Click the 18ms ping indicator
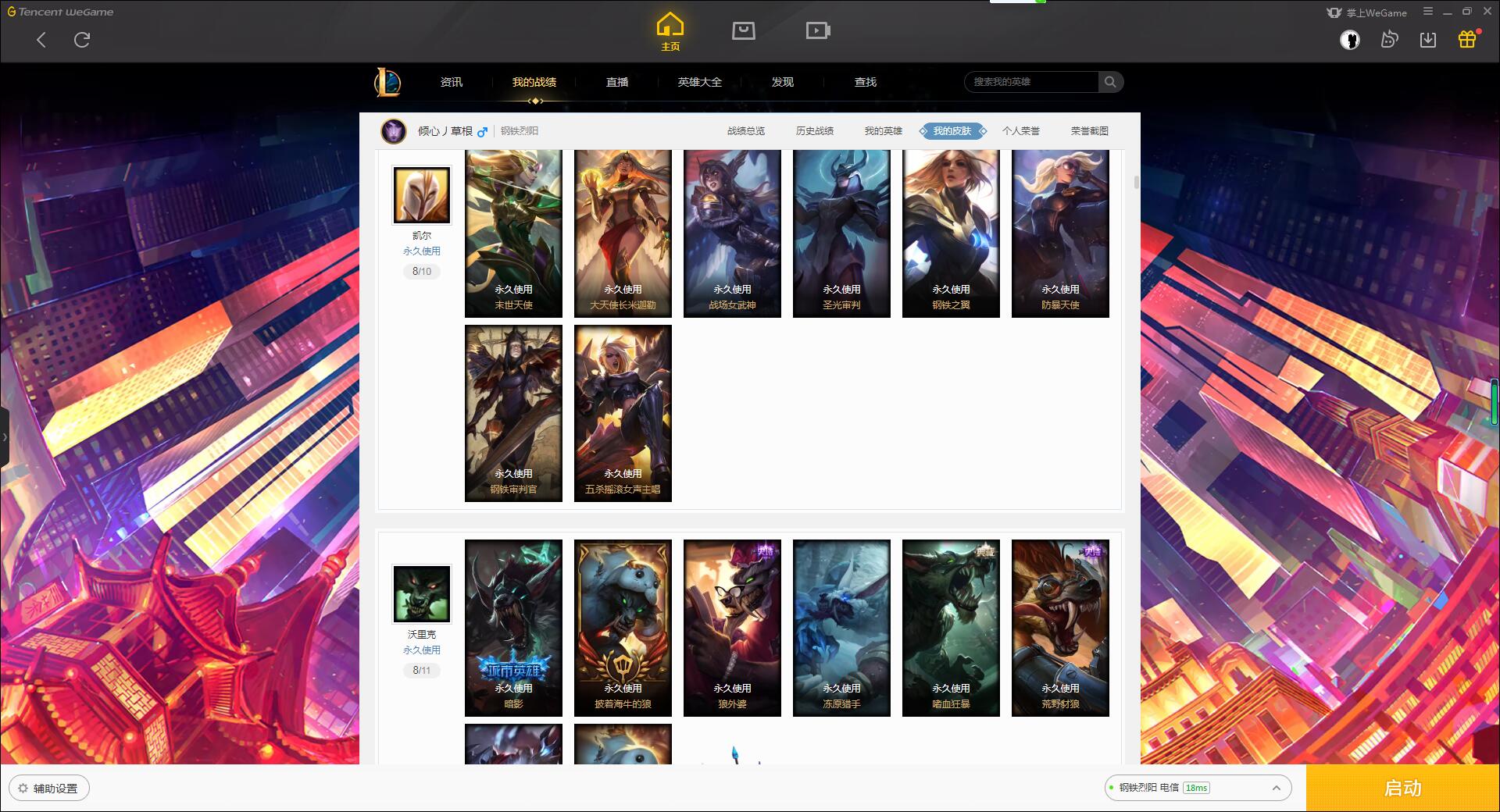This screenshot has height=812, width=1500. [1196, 788]
